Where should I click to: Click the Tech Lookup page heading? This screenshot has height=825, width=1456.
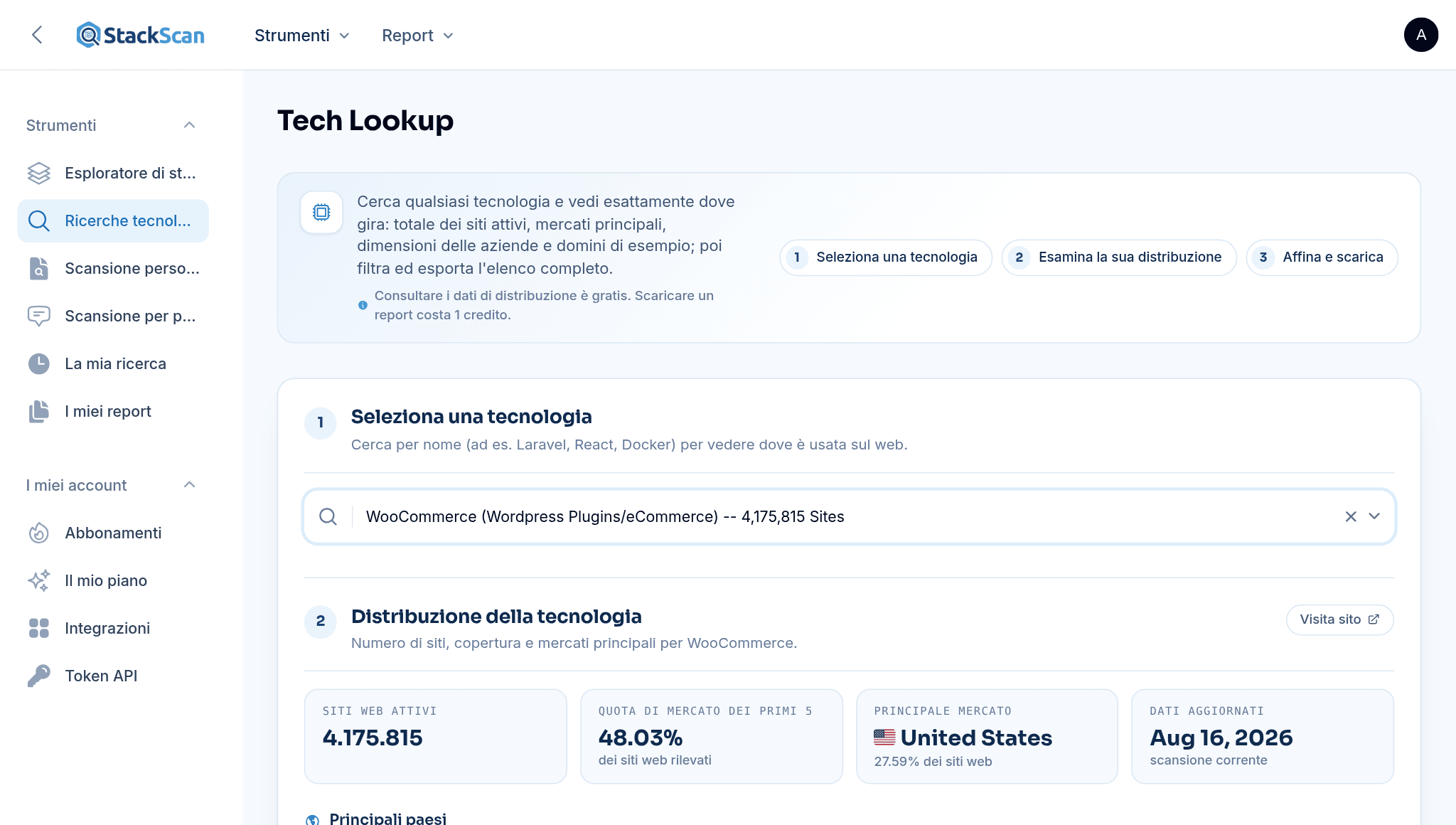pyautogui.click(x=365, y=121)
